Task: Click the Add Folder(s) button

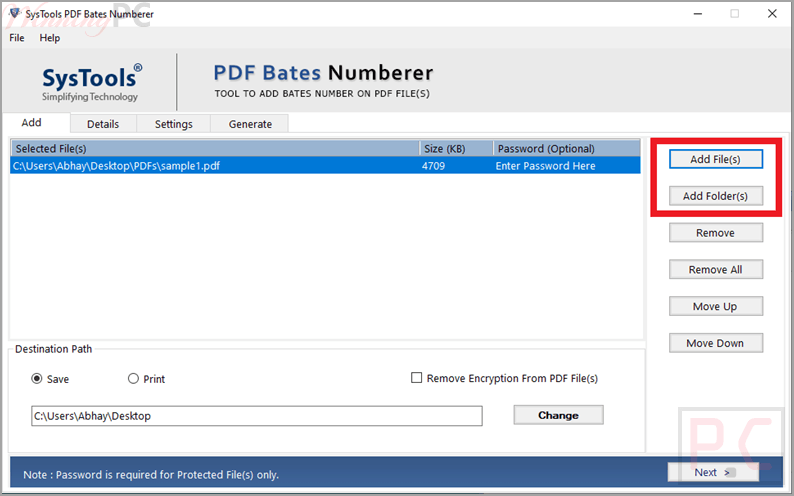Action: point(716,196)
